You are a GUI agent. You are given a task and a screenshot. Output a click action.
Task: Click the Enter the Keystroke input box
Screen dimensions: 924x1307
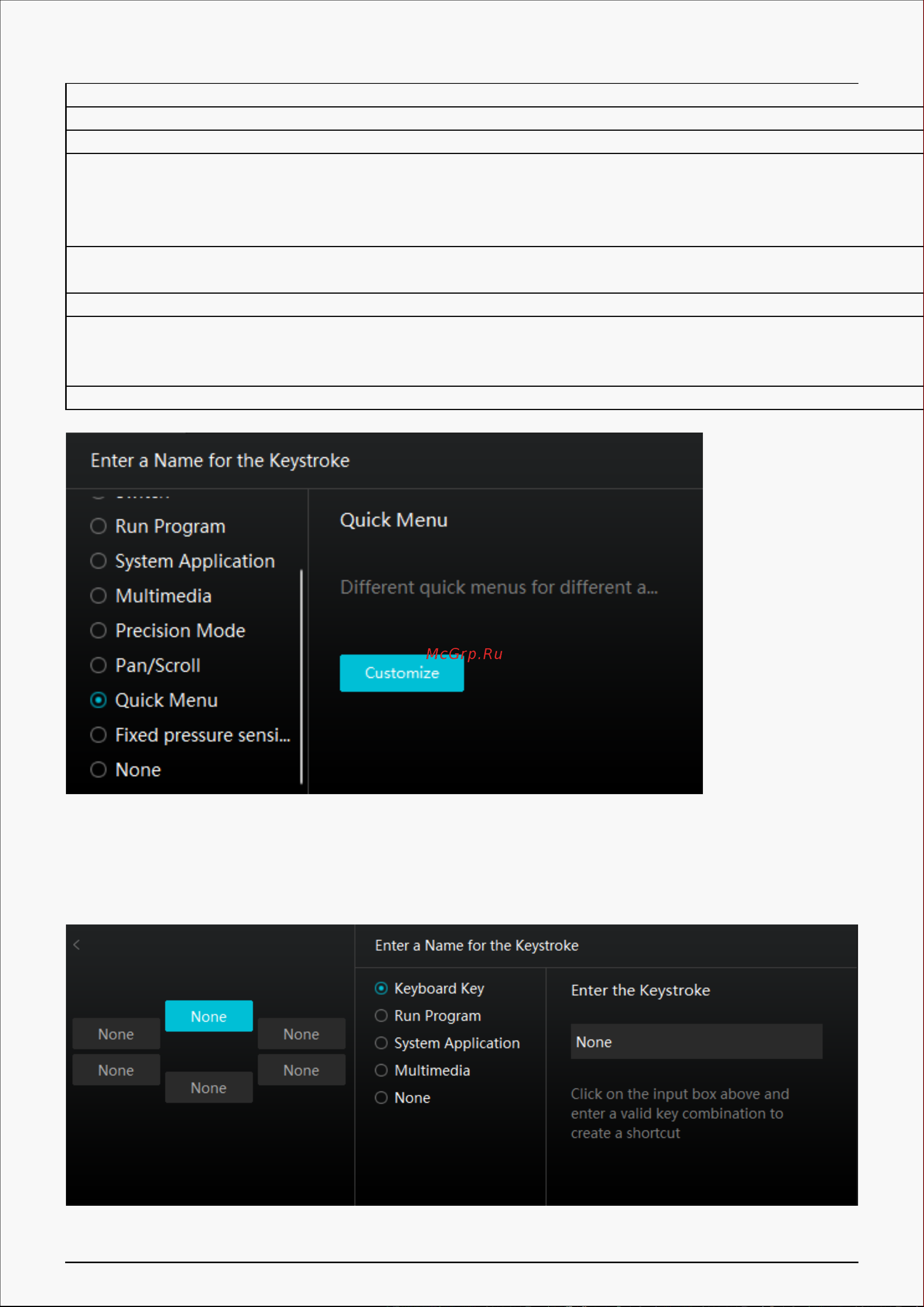[696, 1042]
